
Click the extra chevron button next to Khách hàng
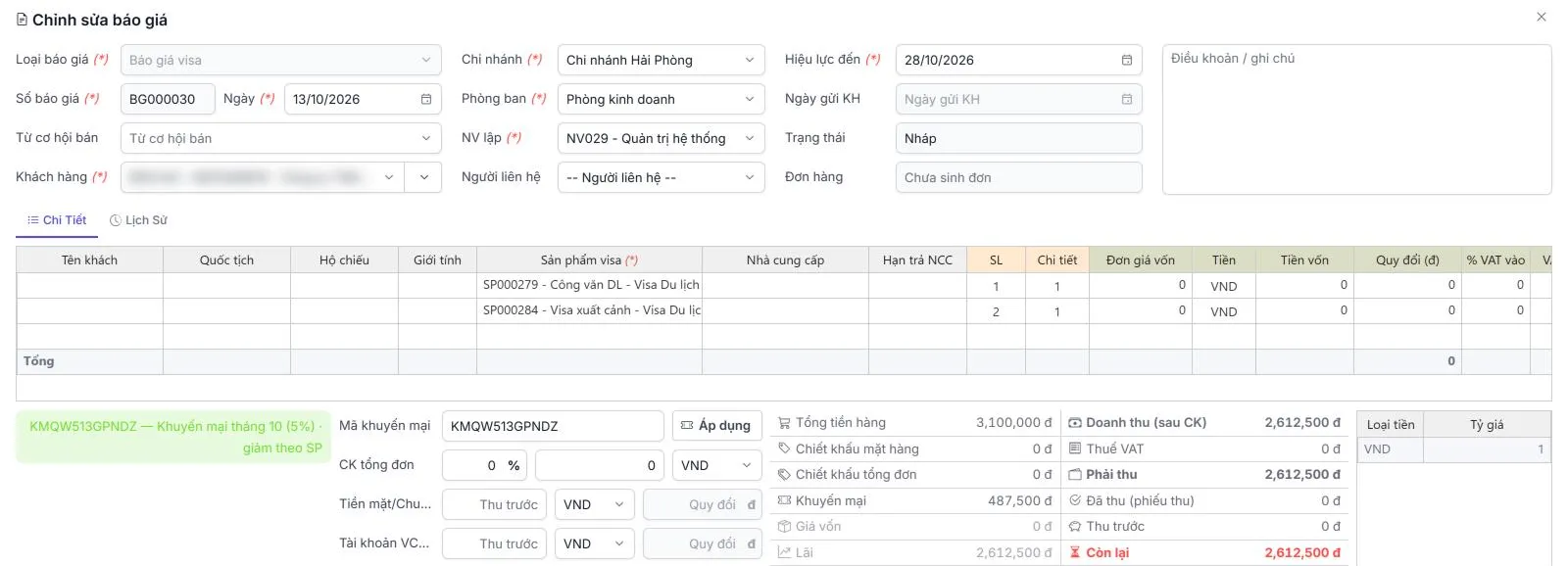point(423,177)
